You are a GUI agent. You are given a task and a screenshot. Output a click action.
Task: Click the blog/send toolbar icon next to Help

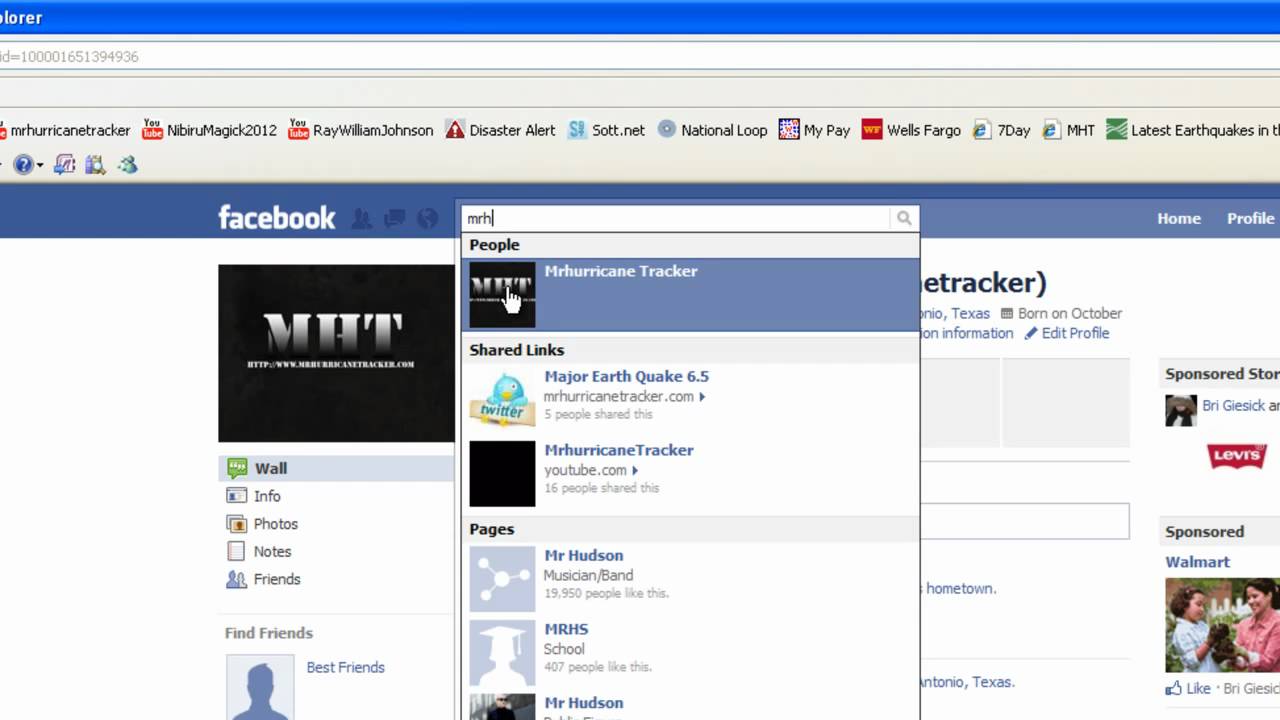64,165
